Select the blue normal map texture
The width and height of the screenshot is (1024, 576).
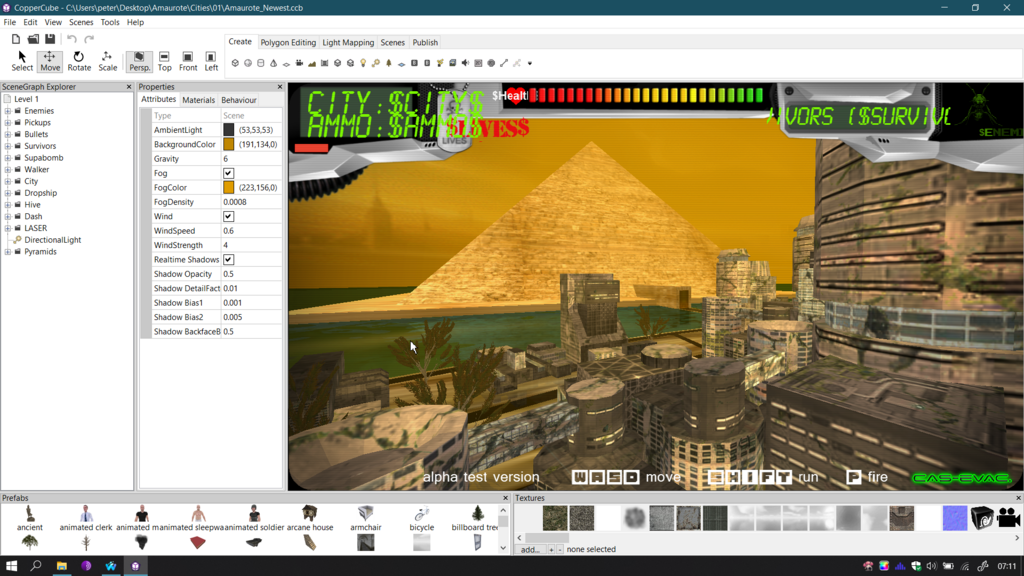click(955, 519)
